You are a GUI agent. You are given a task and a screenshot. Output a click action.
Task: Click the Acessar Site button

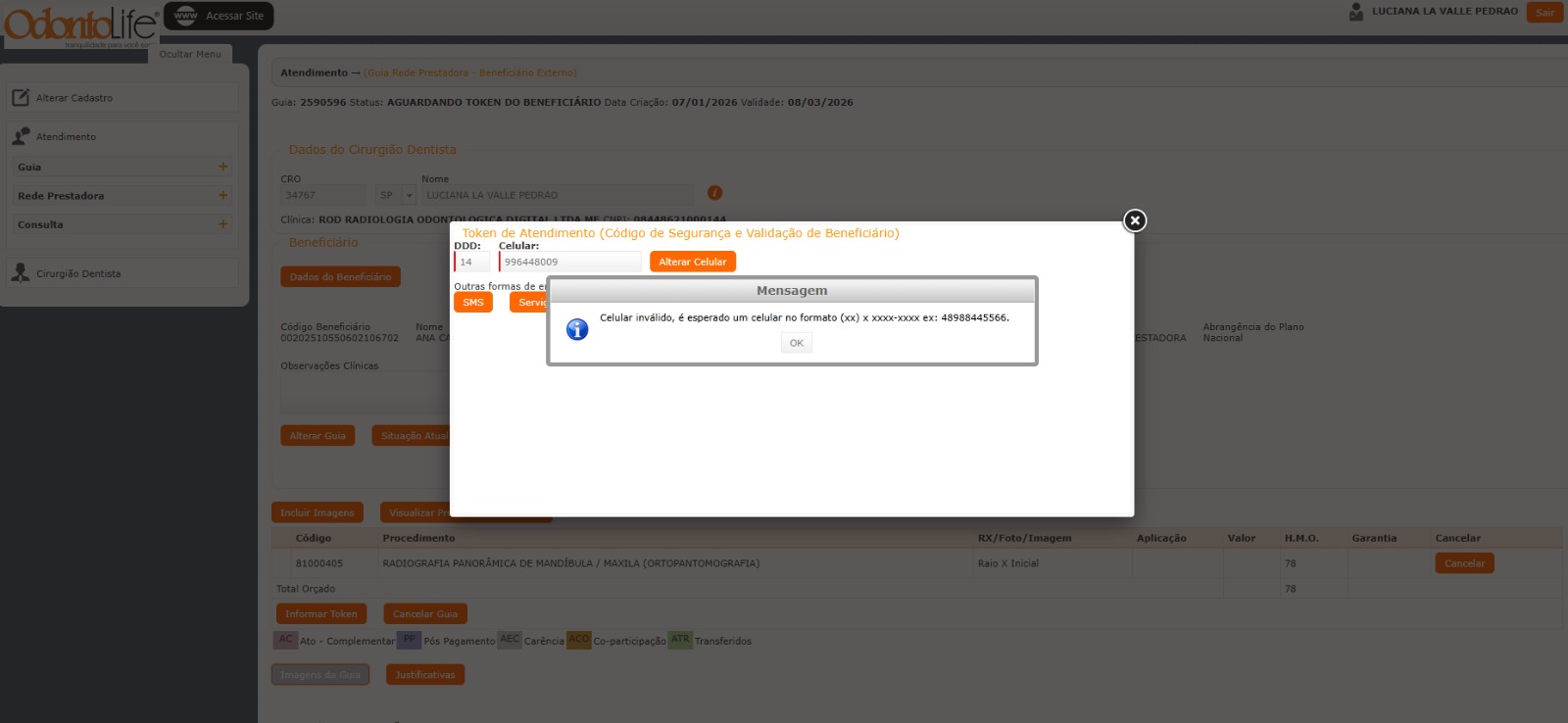tap(219, 16)
